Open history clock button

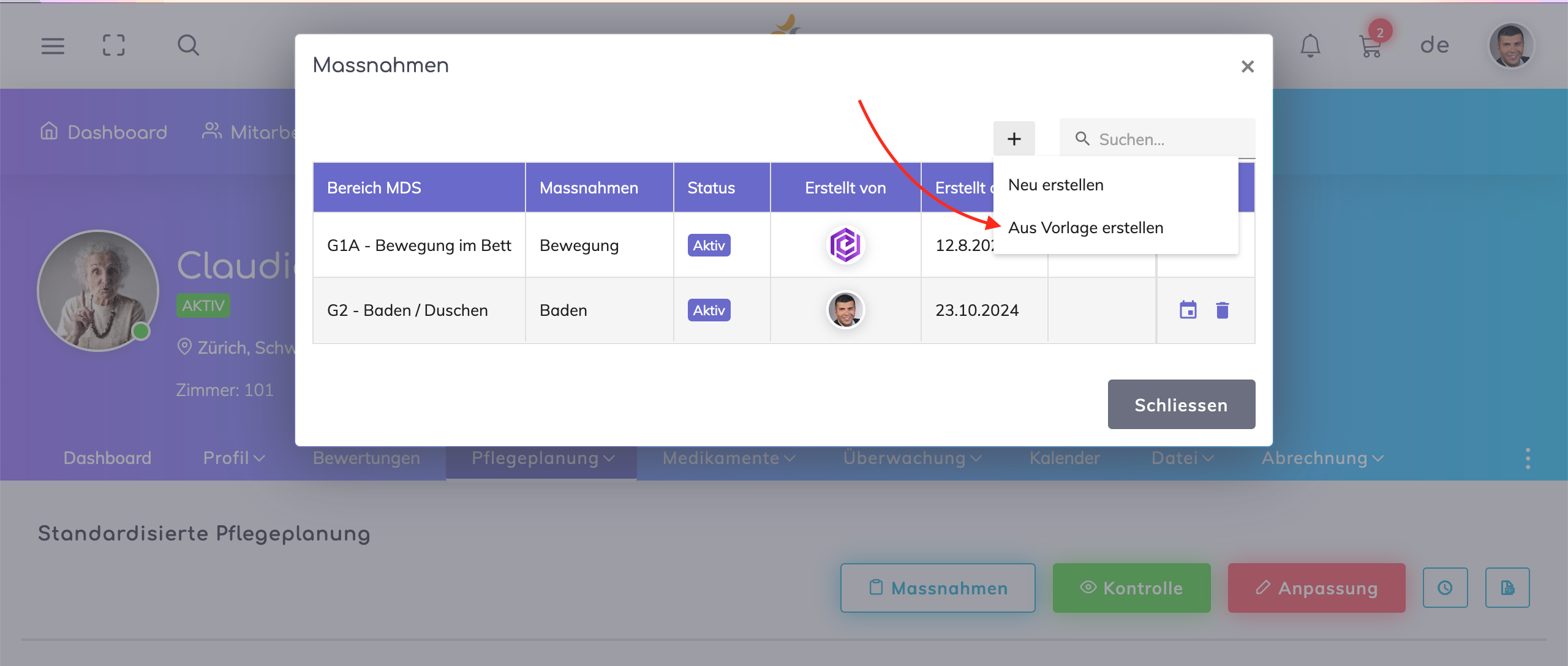tap(1445, 588)
